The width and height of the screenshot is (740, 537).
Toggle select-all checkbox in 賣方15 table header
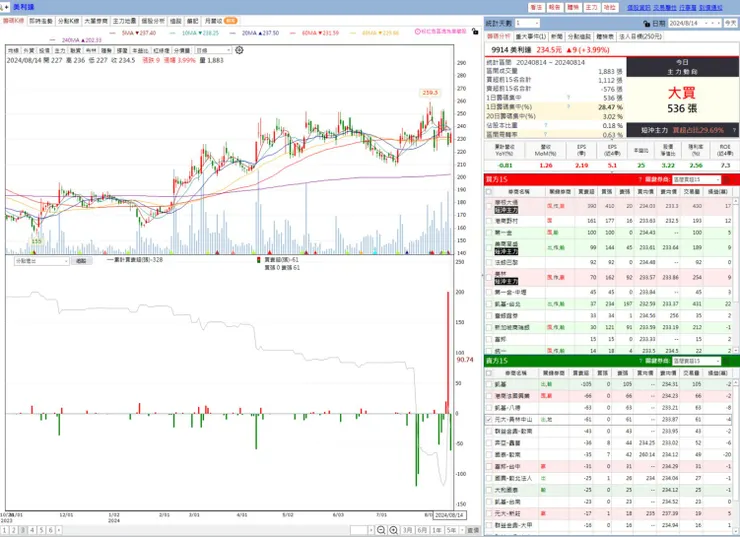coord(489,373)
